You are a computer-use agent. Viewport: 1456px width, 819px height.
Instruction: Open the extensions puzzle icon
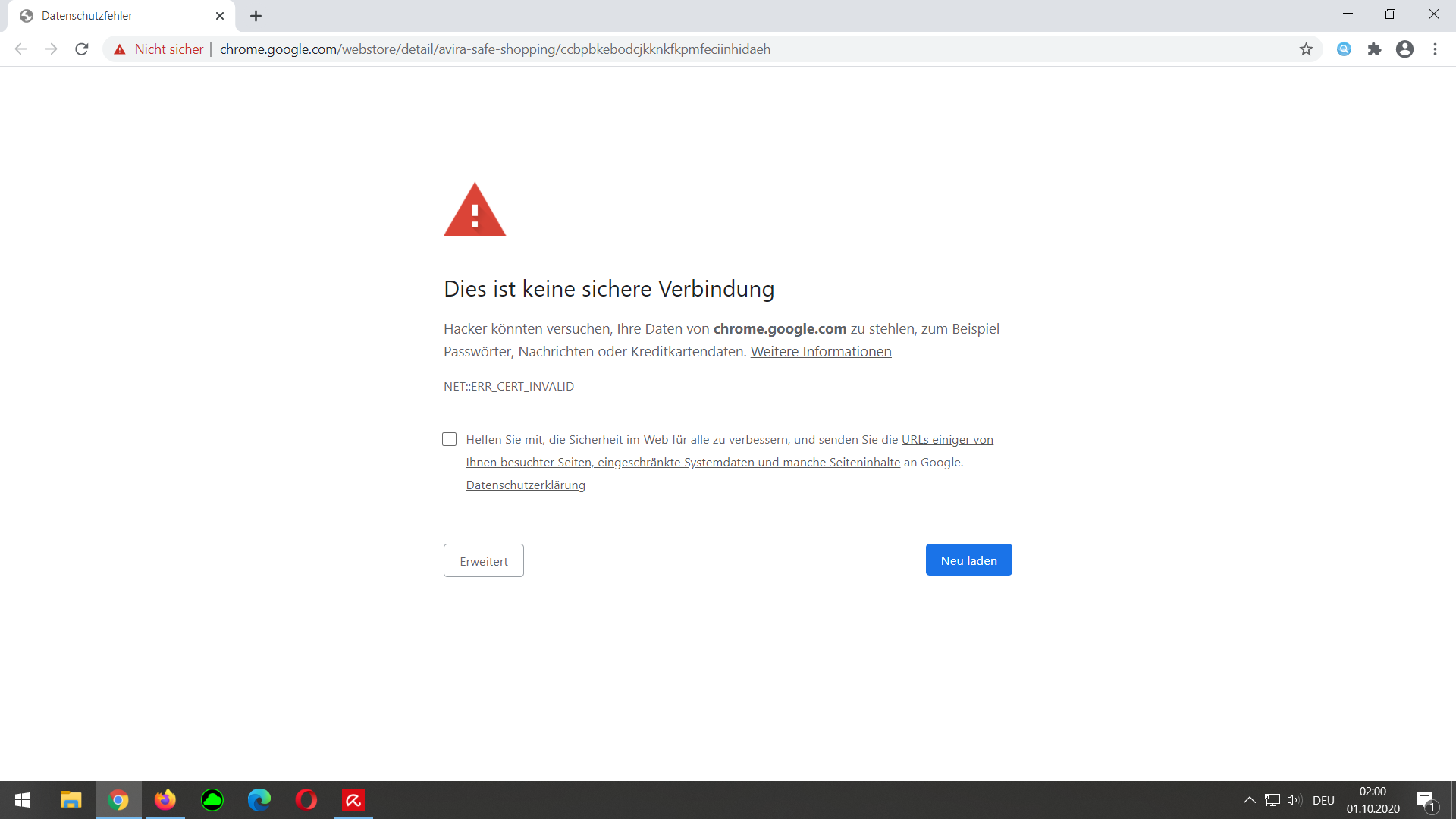[x=1374, y=49]
